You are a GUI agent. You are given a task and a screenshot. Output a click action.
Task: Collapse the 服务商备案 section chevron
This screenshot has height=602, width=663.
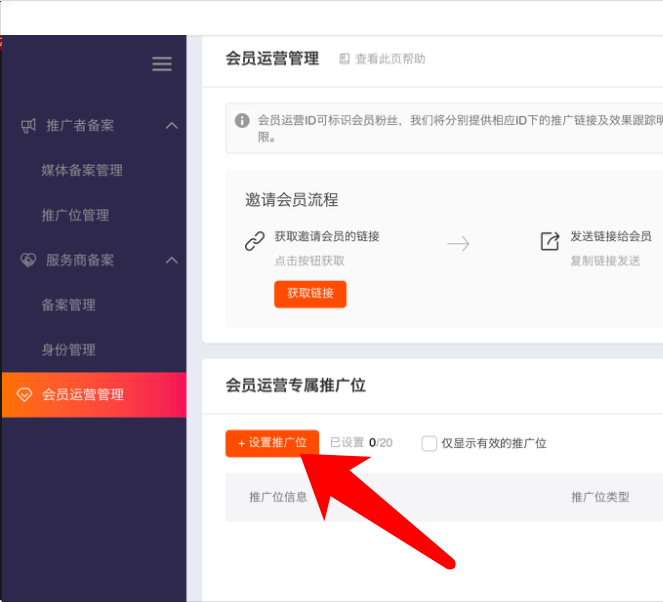(x=171, y=260)
